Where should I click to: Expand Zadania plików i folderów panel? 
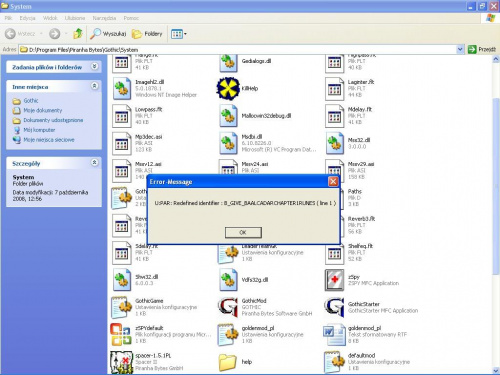95,67
